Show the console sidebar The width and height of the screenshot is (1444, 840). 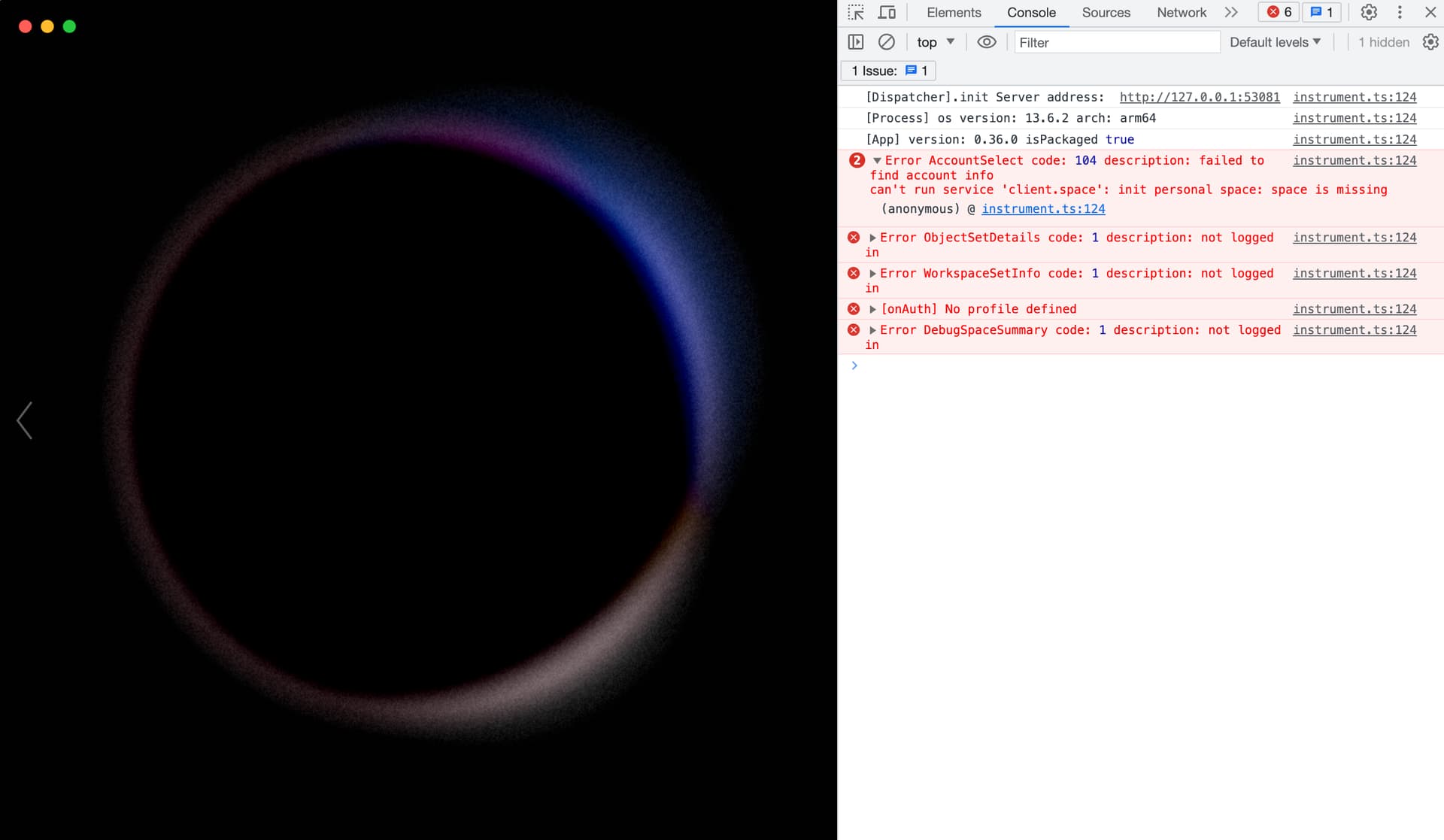pyautogui.click(x=856, y=42)
